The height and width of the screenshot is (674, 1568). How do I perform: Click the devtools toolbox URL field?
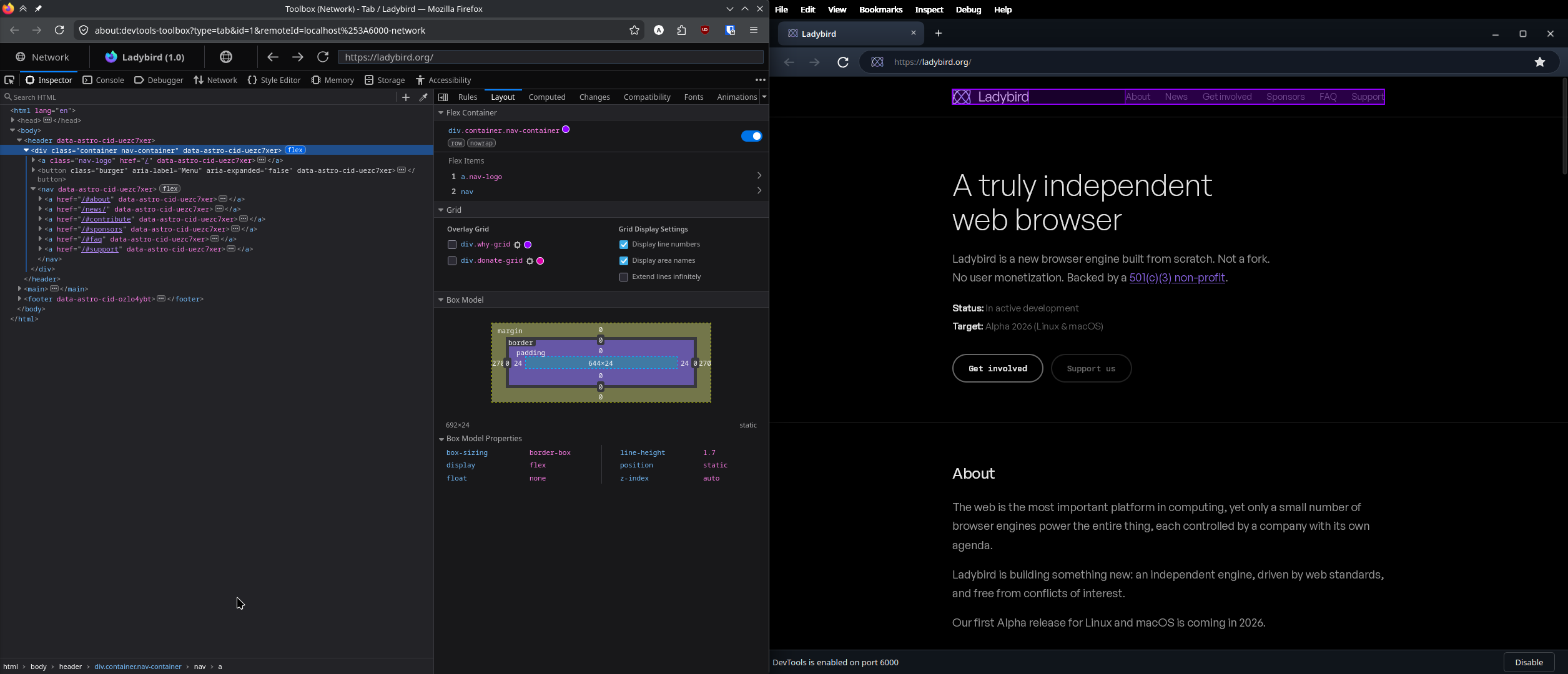click(x=550, y=57)
